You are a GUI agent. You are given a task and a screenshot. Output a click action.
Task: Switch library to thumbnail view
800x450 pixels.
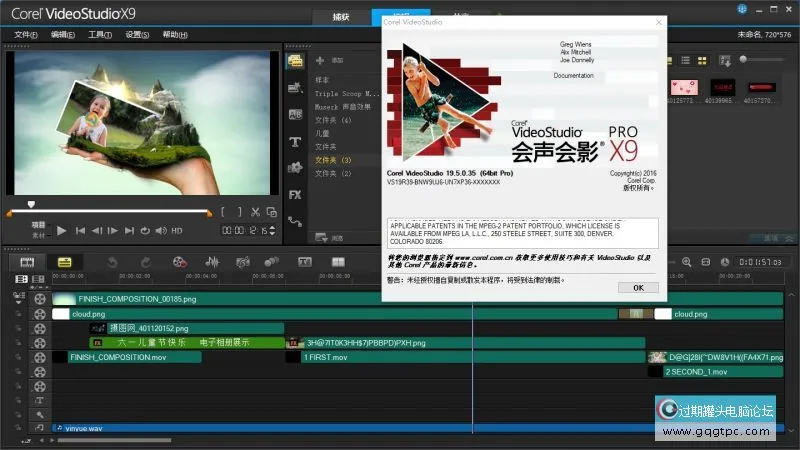702,61
